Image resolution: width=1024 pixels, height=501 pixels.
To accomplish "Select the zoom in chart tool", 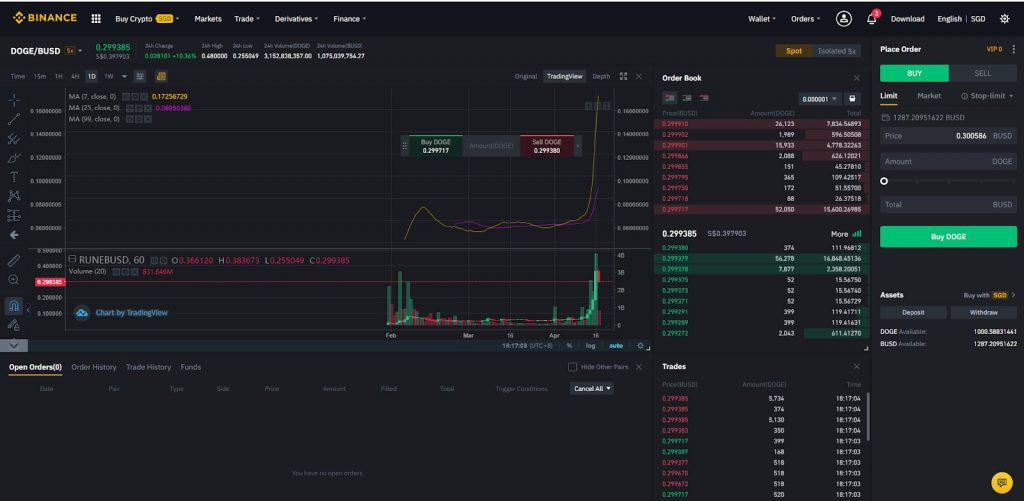I will click(x=14, y=280).
